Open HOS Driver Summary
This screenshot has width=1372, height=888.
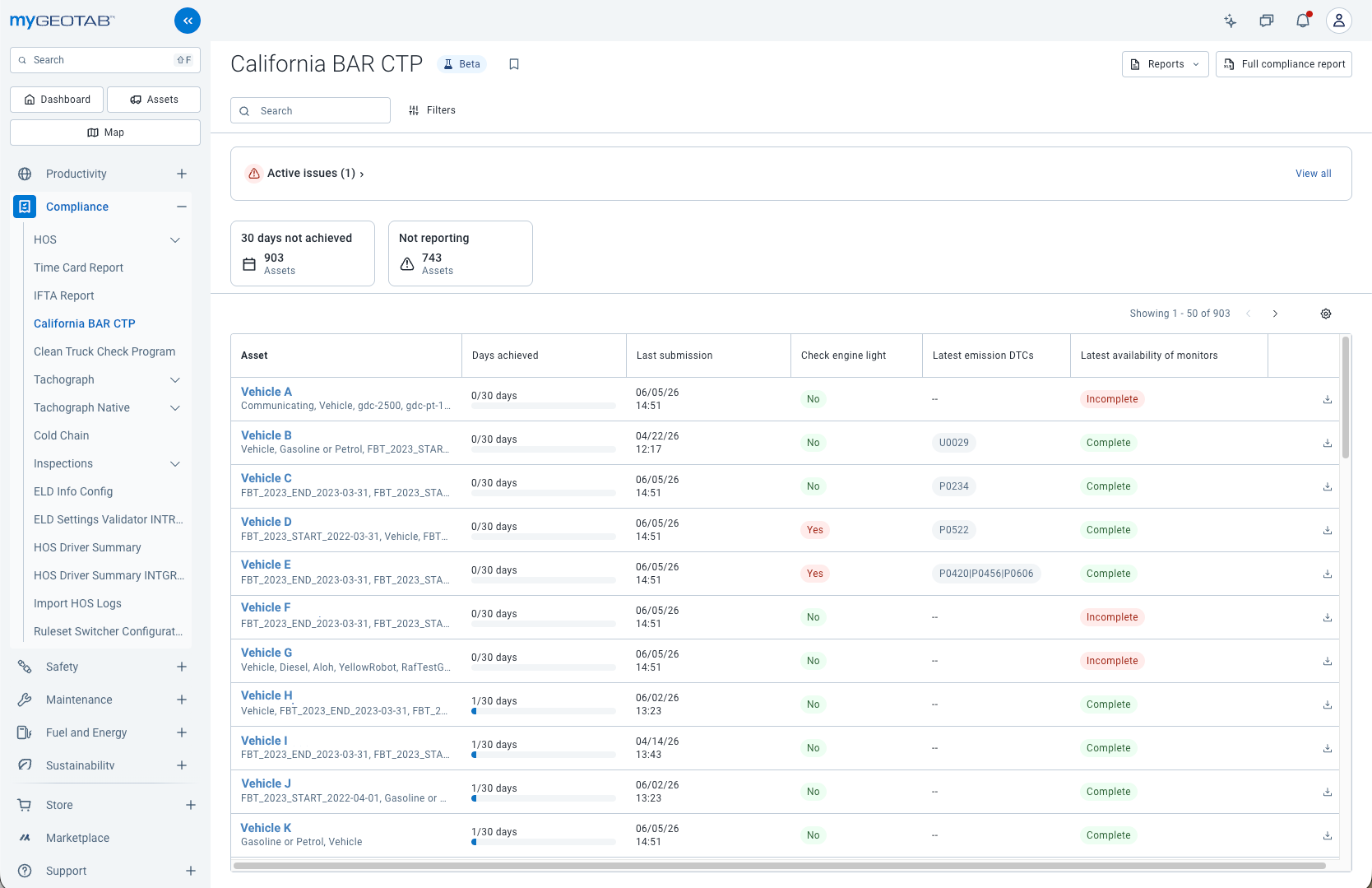(x=87, y=547)
